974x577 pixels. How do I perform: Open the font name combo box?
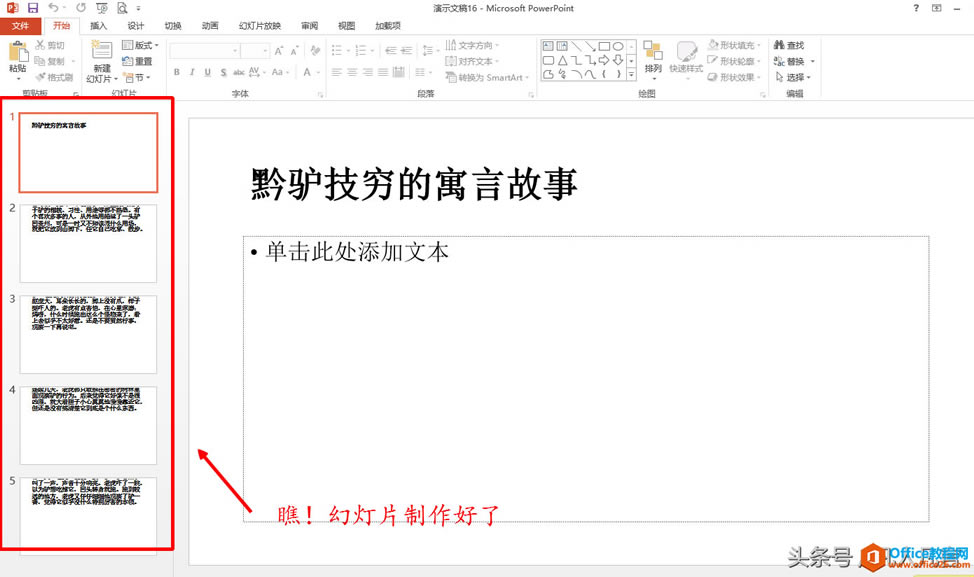(x=205, y=51)
